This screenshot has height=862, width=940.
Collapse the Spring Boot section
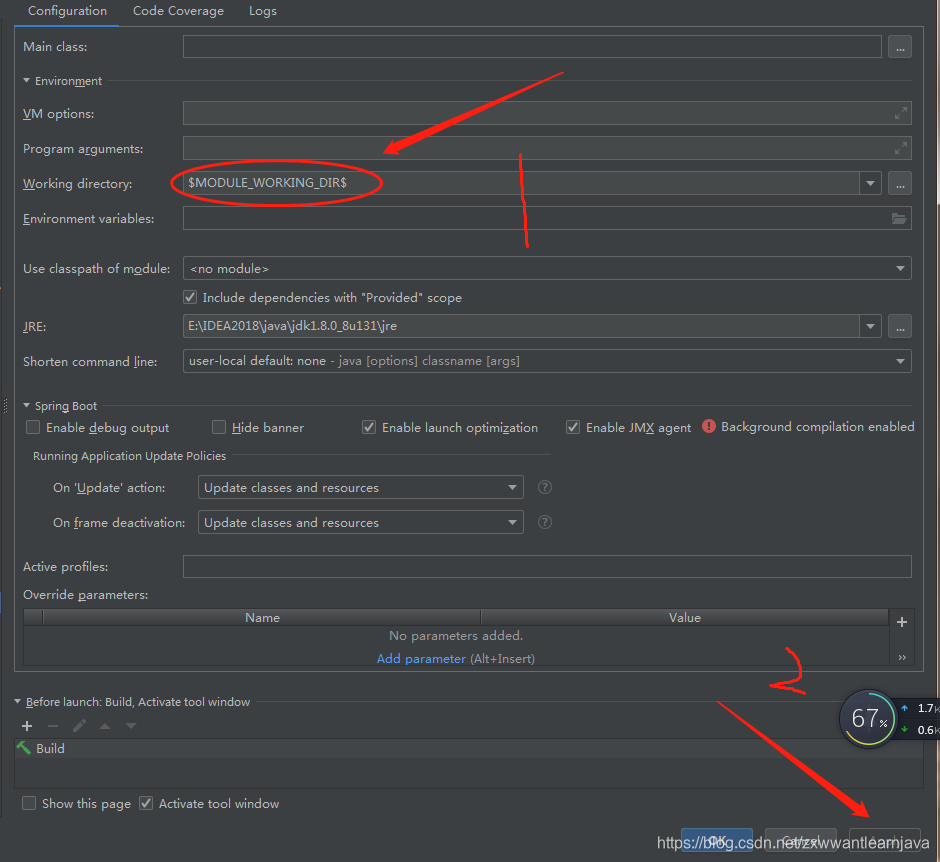point(26,406)
